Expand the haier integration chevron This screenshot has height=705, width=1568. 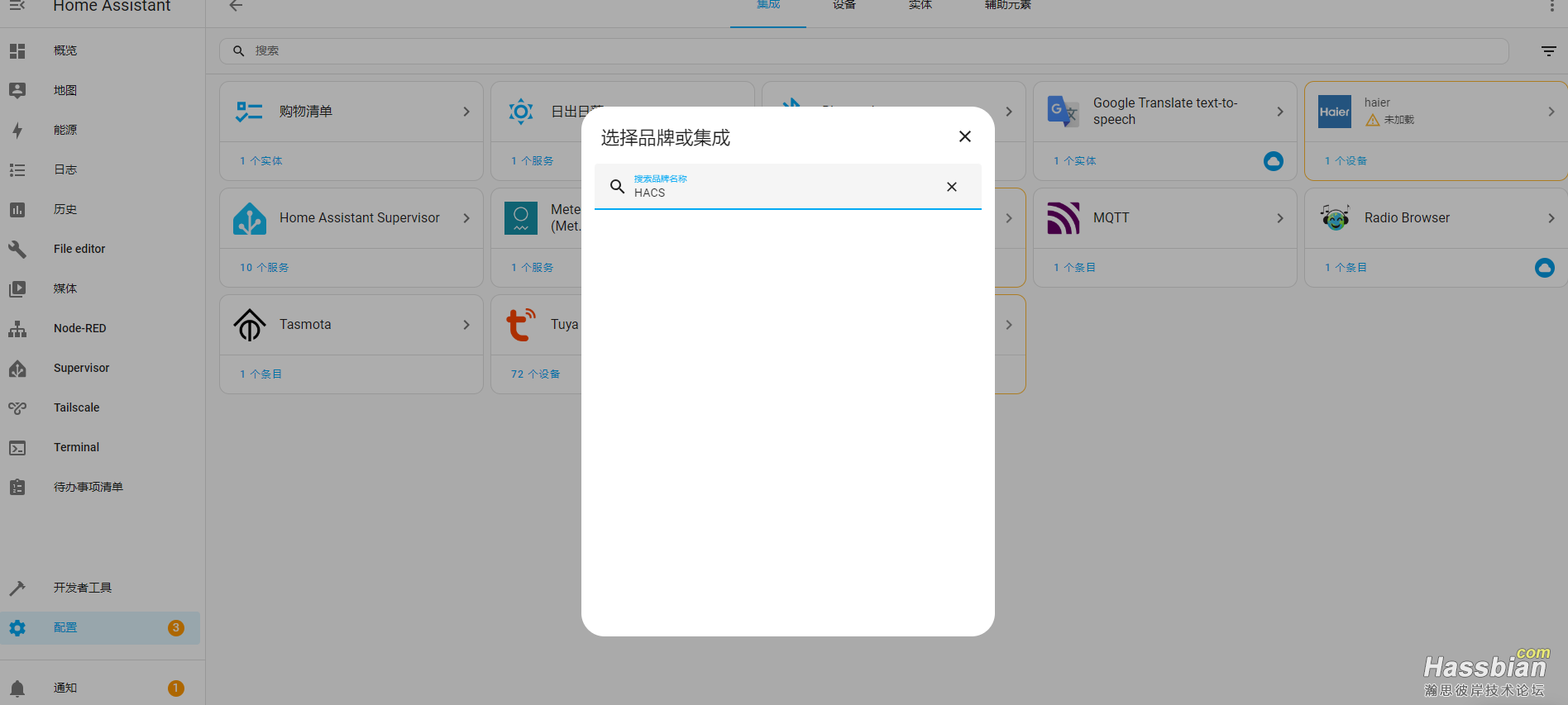1551,112
